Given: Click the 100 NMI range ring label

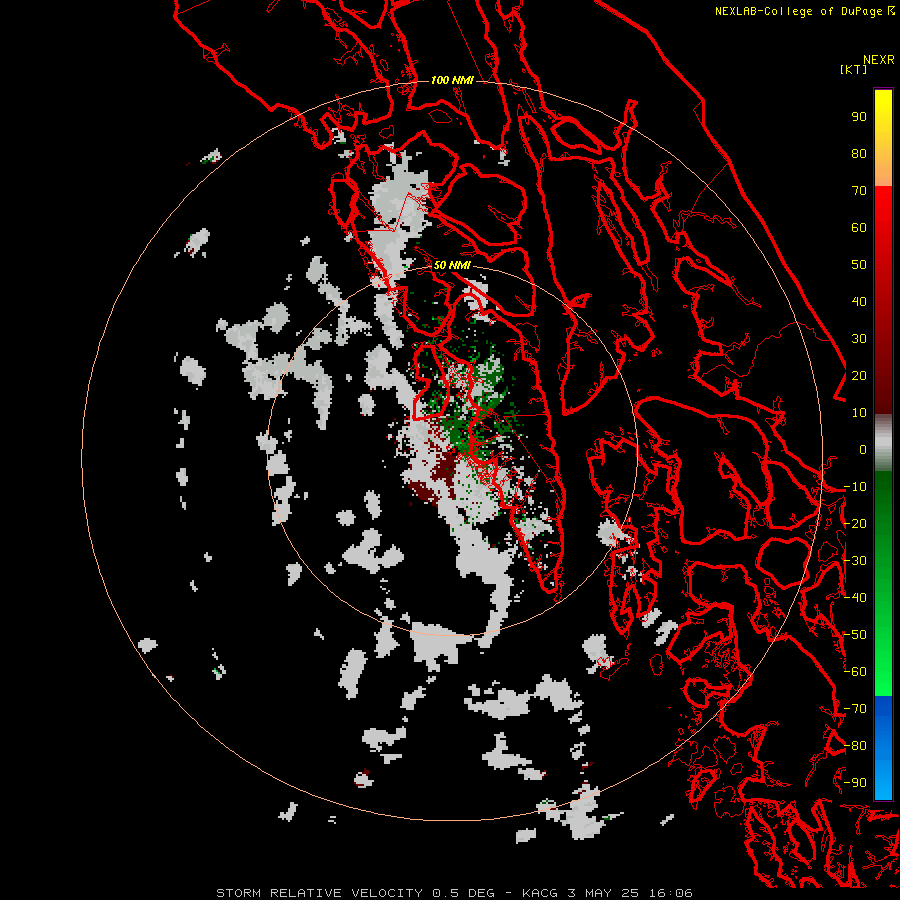Looking at the screenshot, I should [x=452, y=80].
